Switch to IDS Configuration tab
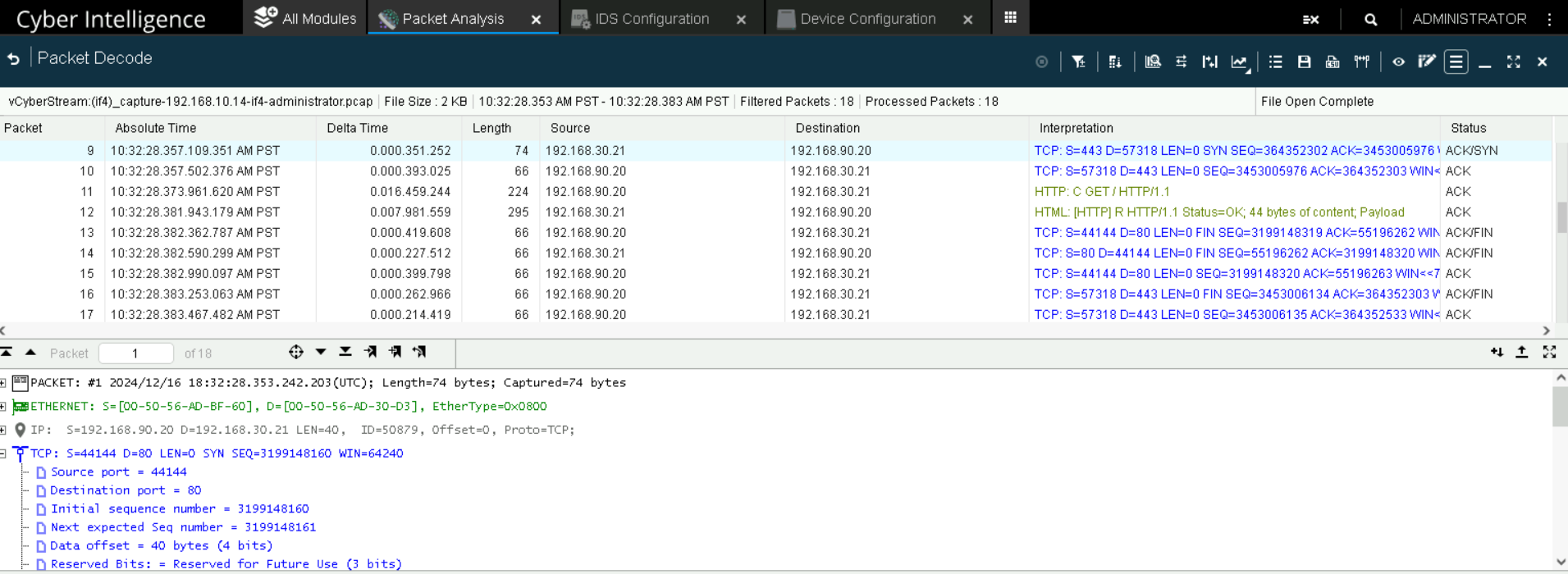Viewport: 1568px width, 574px height. tap(651, 19)
